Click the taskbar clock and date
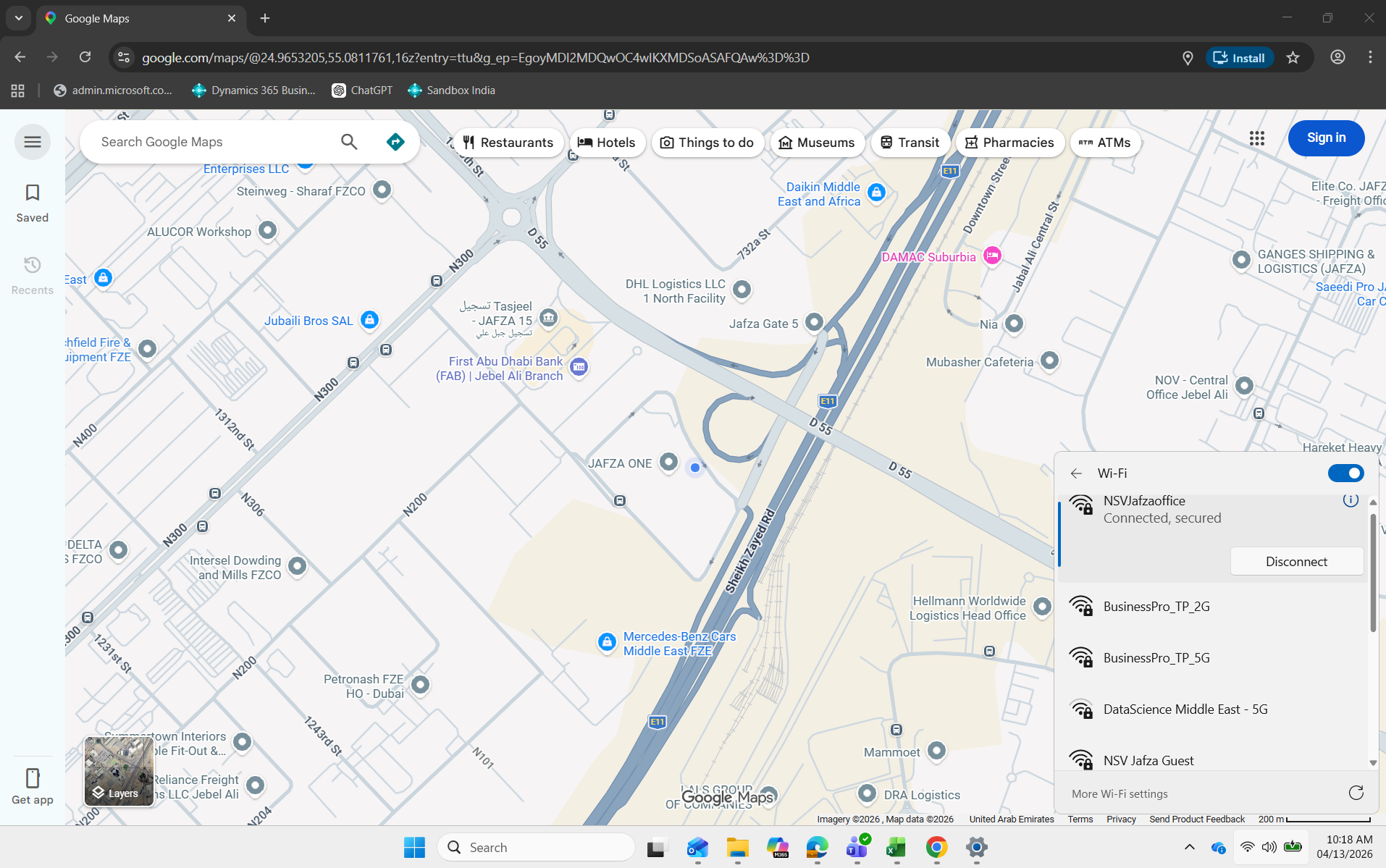Viewport: 1386px width, 868px height. coord(1345,846)
